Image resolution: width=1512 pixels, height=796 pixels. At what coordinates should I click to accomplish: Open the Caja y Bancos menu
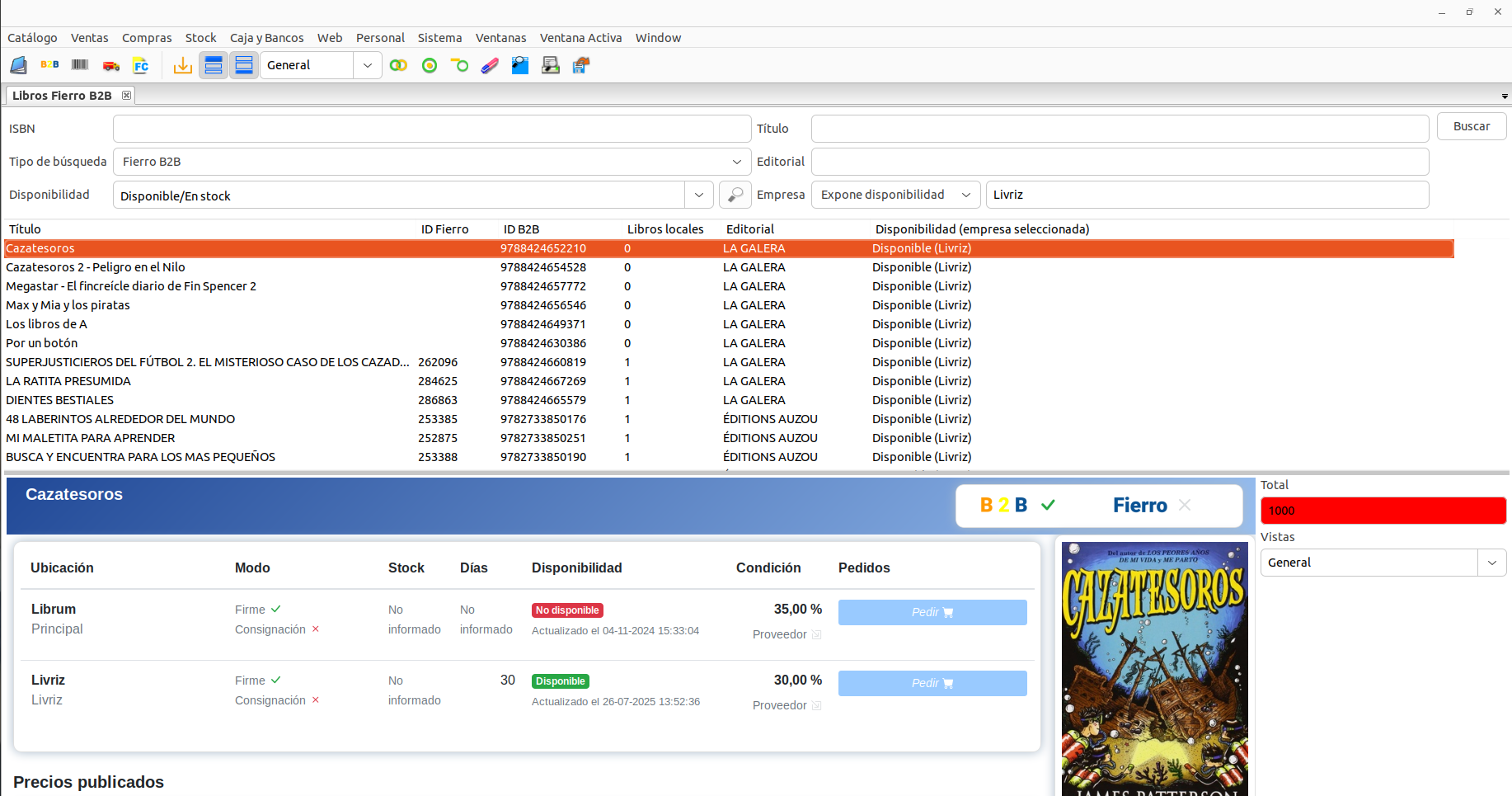[x=266, y=38]
